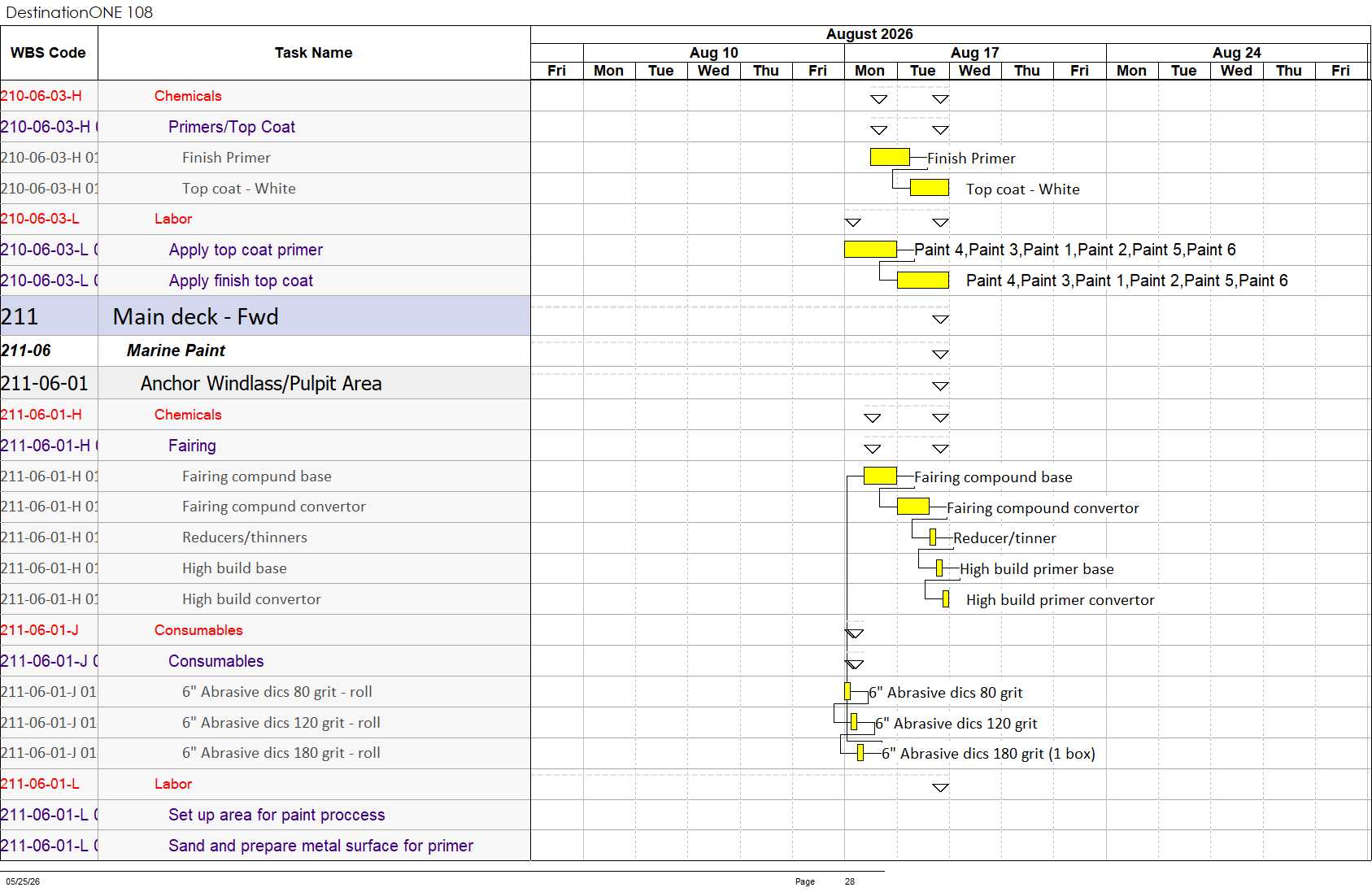Click the WBS Code column header
Image resolution: width=1372 pixels, height=892 pixels.
[49, 53]
